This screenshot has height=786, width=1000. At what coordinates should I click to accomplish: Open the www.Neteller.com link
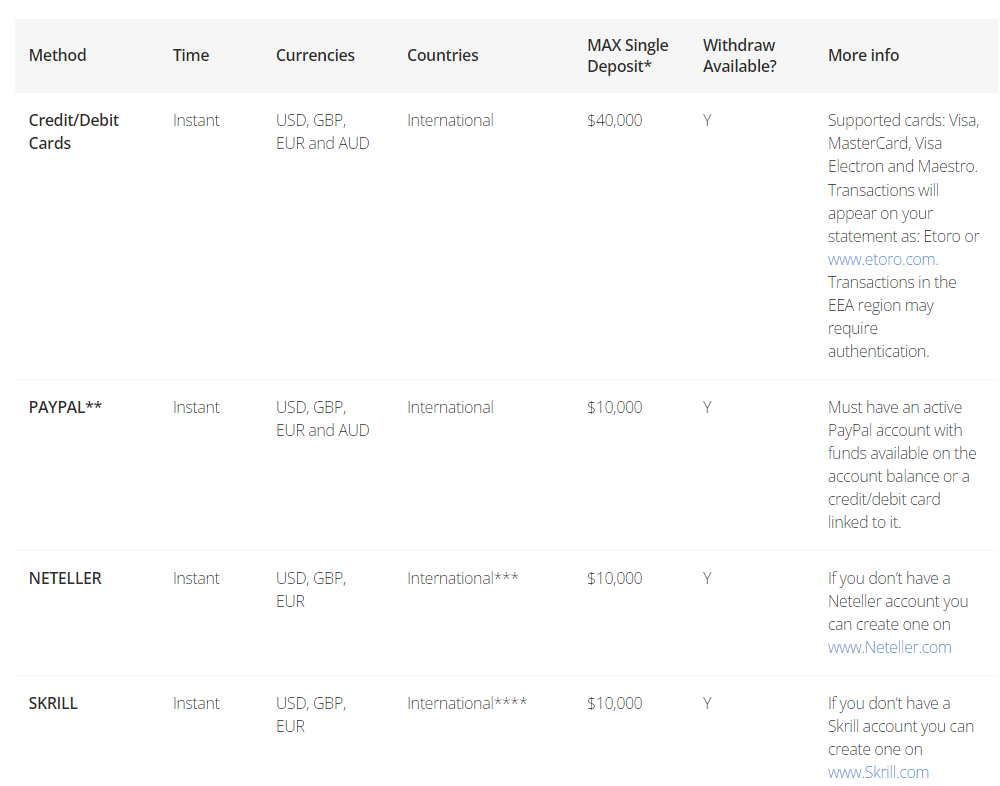pyautogui.click(x=889, y=648)
